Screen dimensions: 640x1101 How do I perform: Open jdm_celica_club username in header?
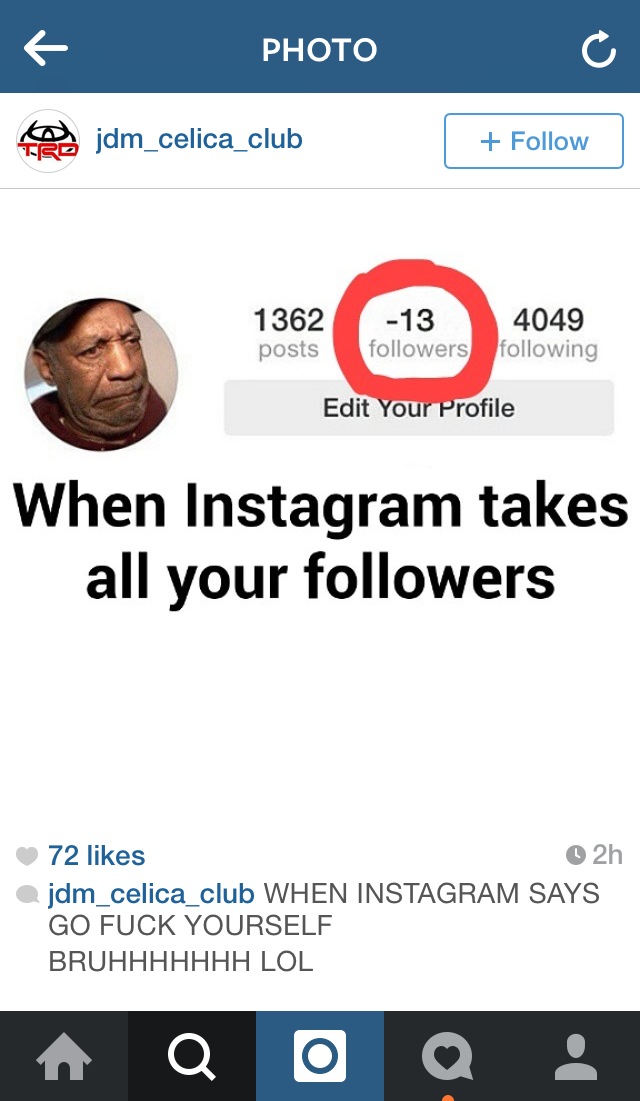click(199, 139)
